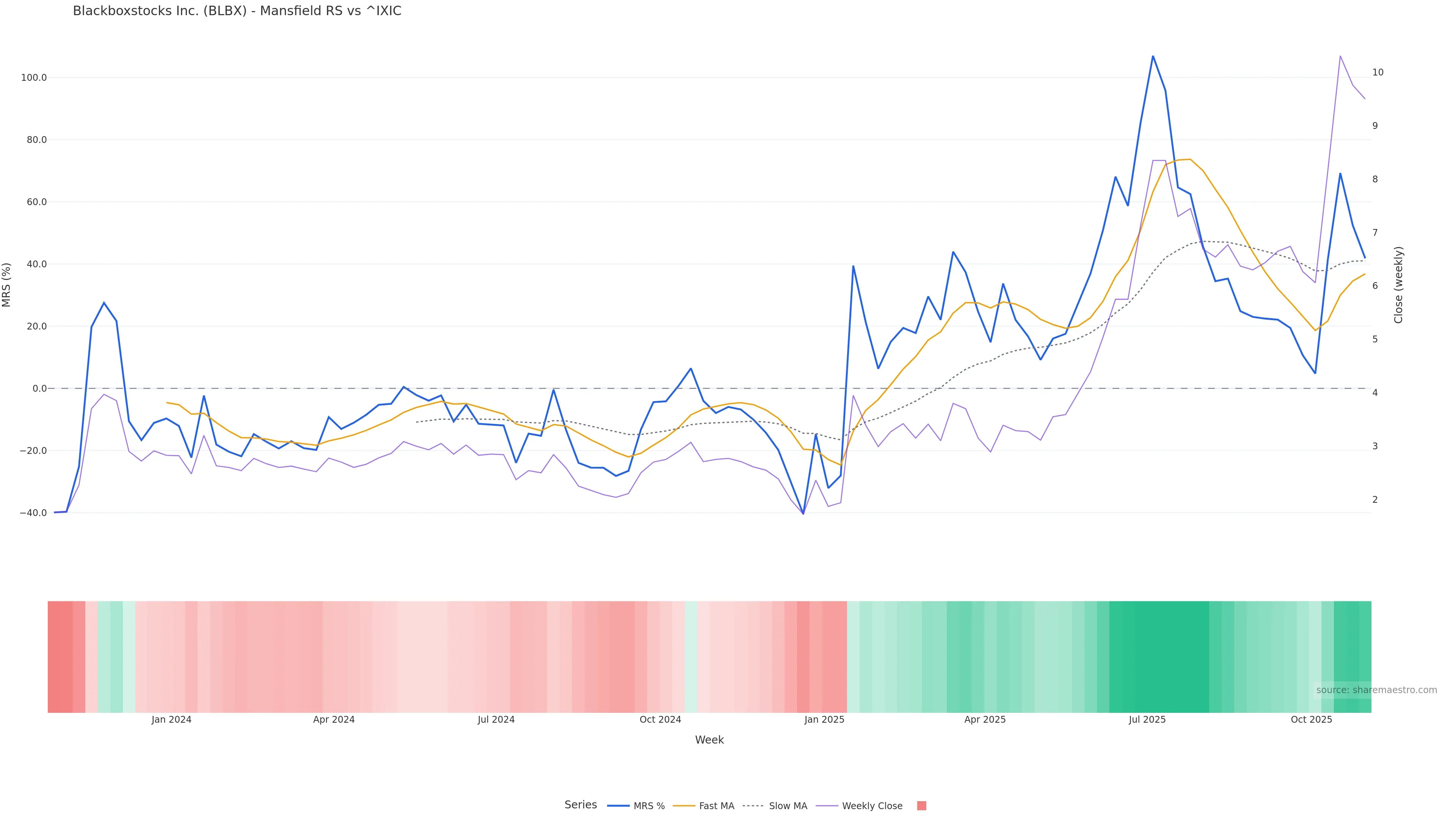The image size is (1456, 819).
Task: Select the Jan 2025 x-axis label
Action: (x=824, y=720)
